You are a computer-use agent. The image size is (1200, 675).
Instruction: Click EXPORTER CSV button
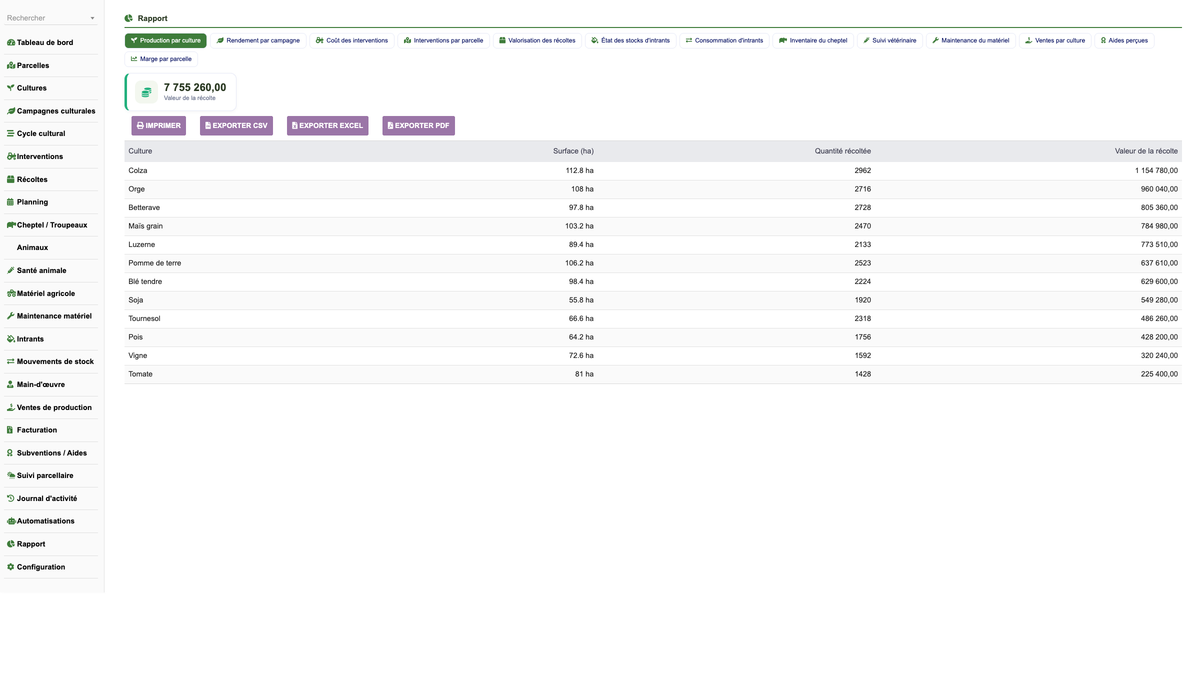click(236, 126)
